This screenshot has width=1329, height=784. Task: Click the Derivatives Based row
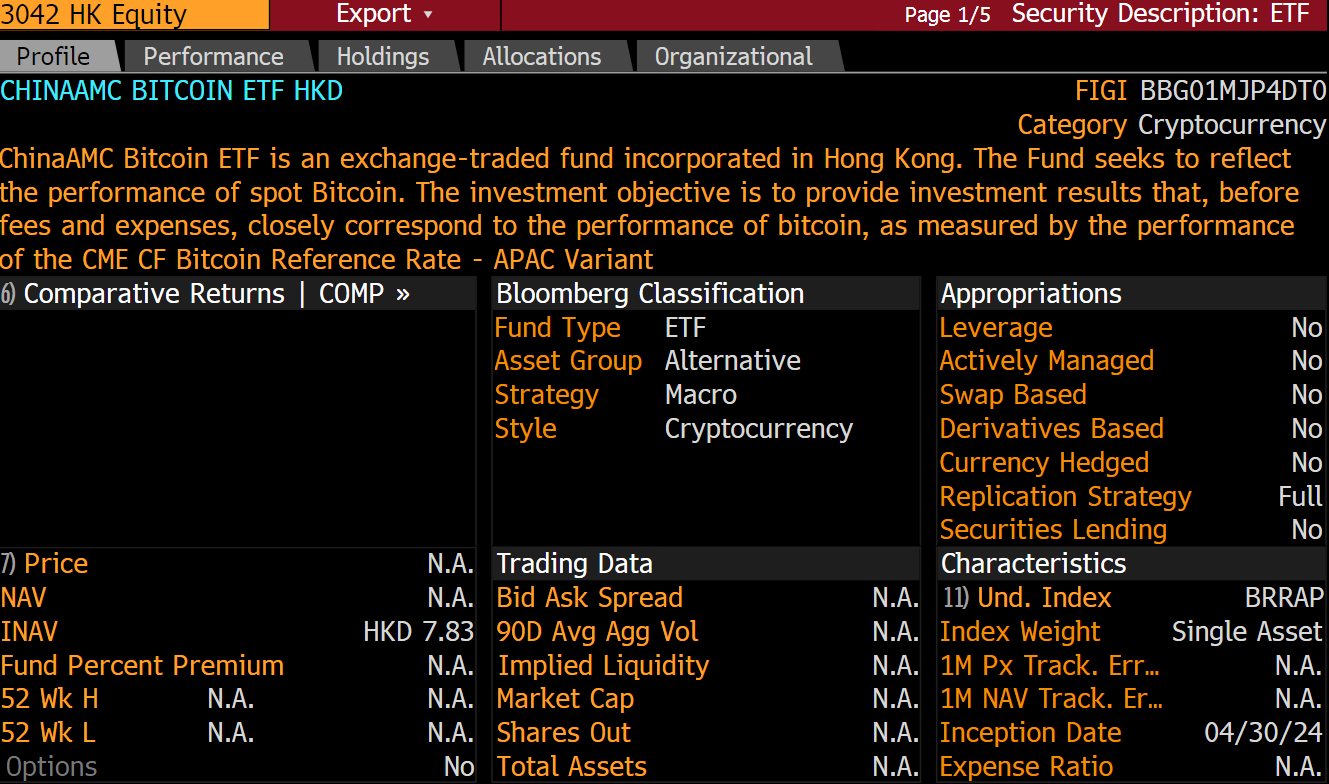(x=1132, y=429)
